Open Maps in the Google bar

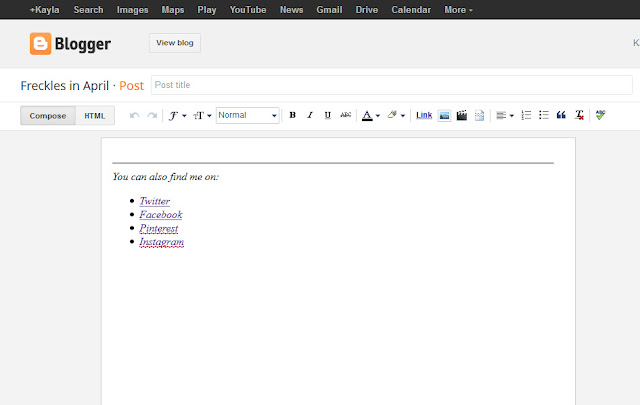[x=173, y=9]
